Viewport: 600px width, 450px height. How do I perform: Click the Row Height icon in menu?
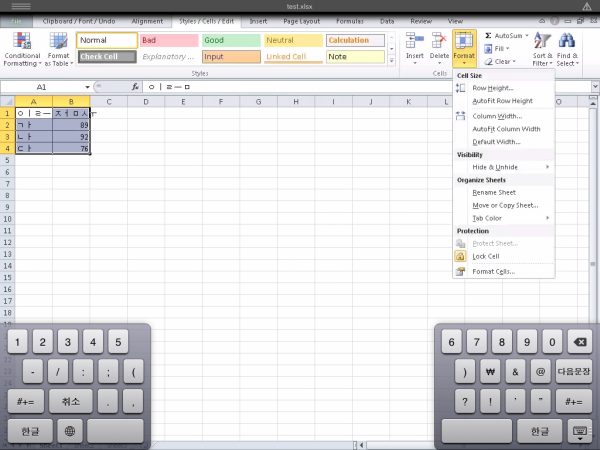click(x=460, y=88)
